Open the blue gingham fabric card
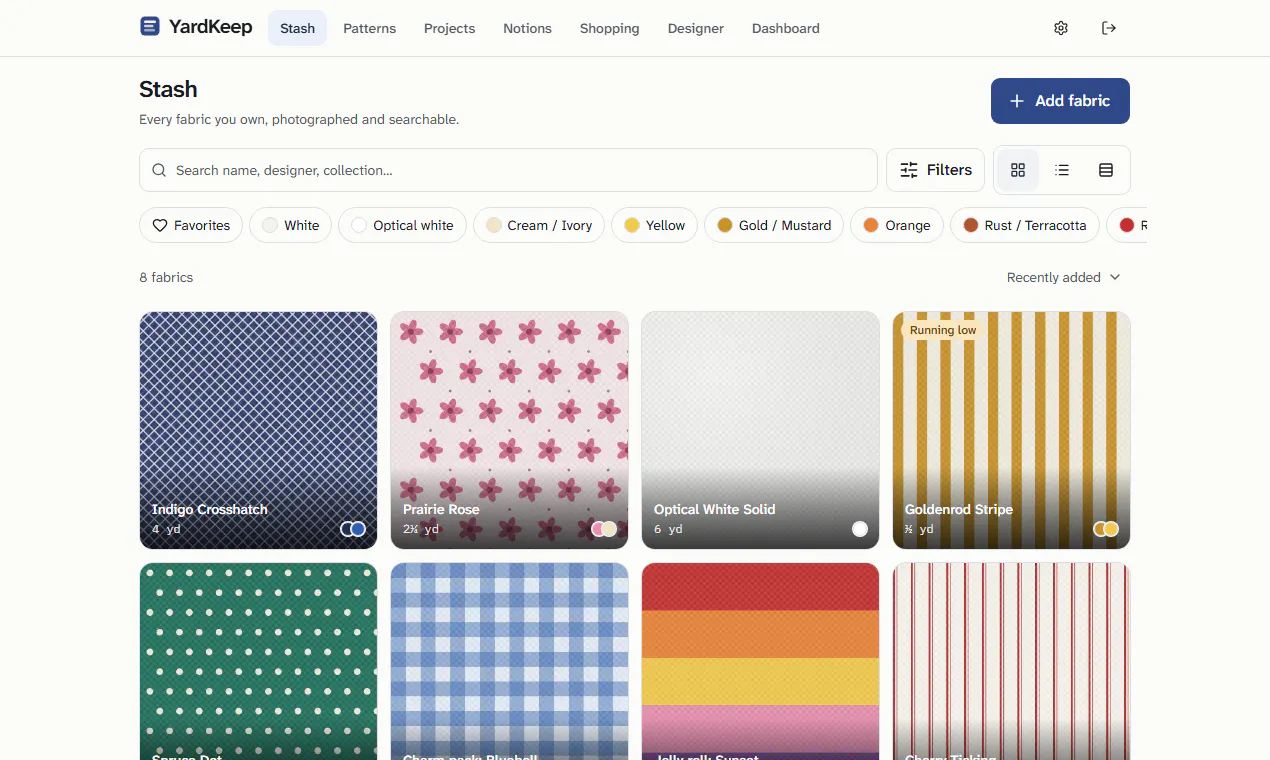This screenshot has height=760, width=1270. point(509,661)
